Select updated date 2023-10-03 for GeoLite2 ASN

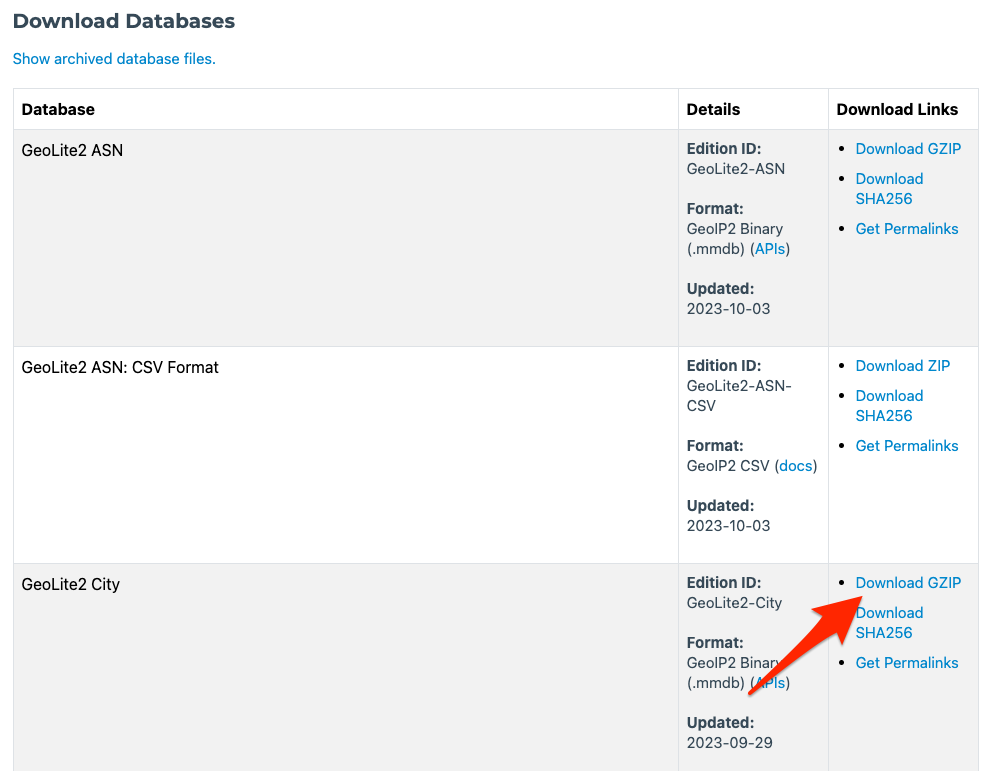[728, 309]
